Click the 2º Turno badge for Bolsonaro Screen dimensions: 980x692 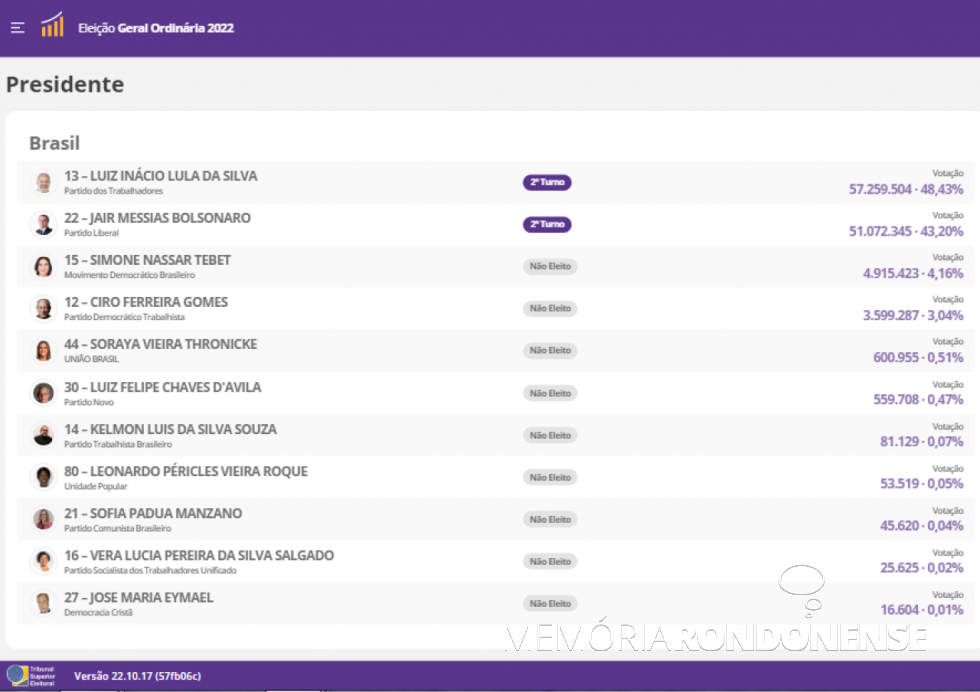(547, 225)
